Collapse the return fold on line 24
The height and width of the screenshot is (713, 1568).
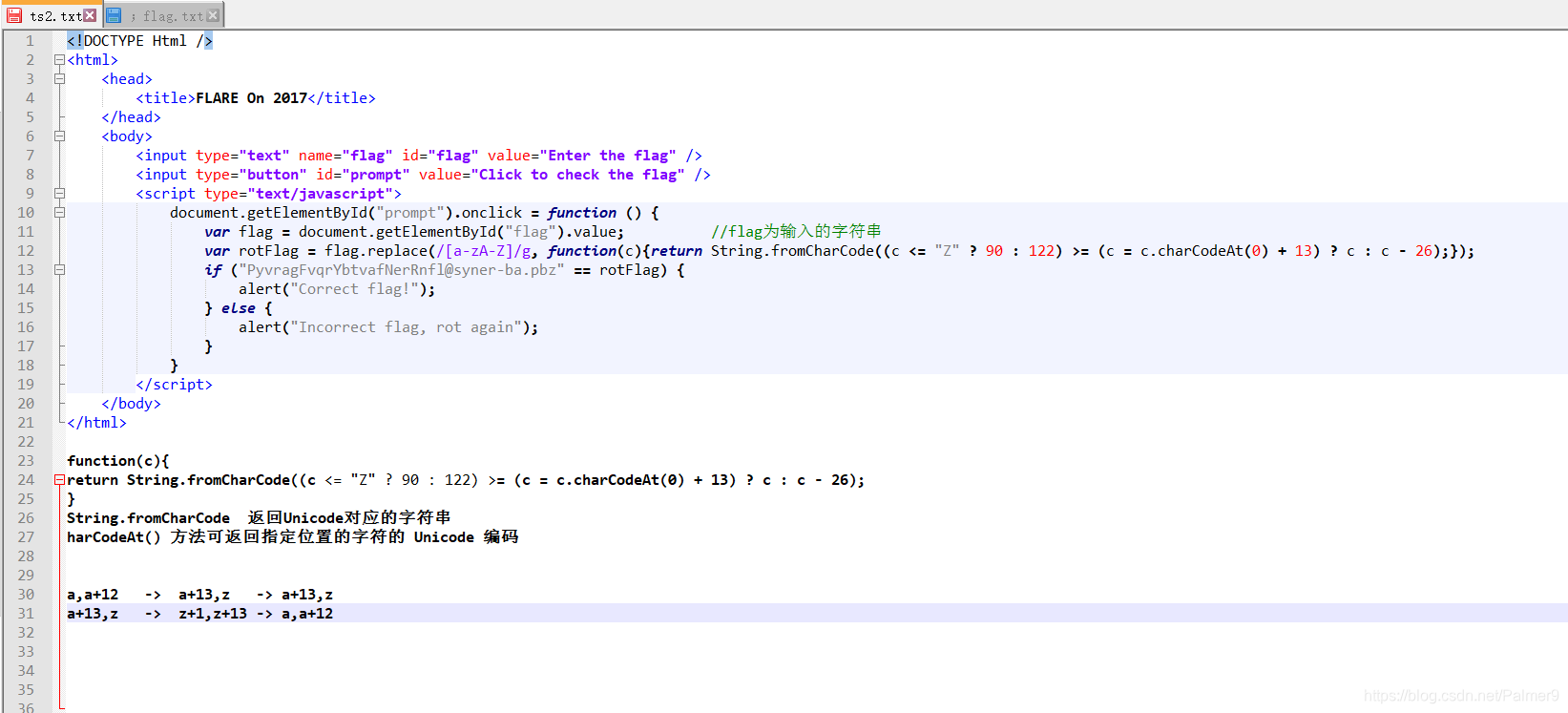click(59, 480)
